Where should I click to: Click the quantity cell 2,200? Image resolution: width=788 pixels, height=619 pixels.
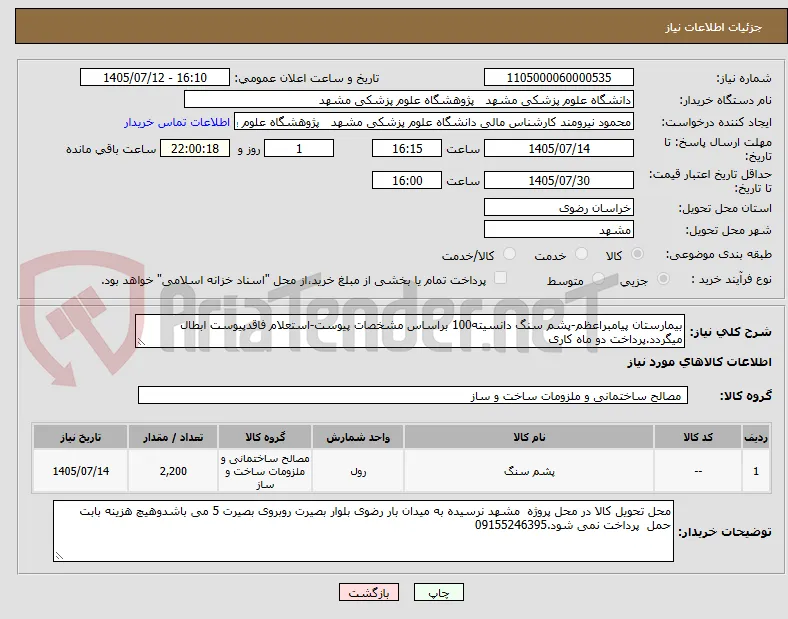(173, 471)
